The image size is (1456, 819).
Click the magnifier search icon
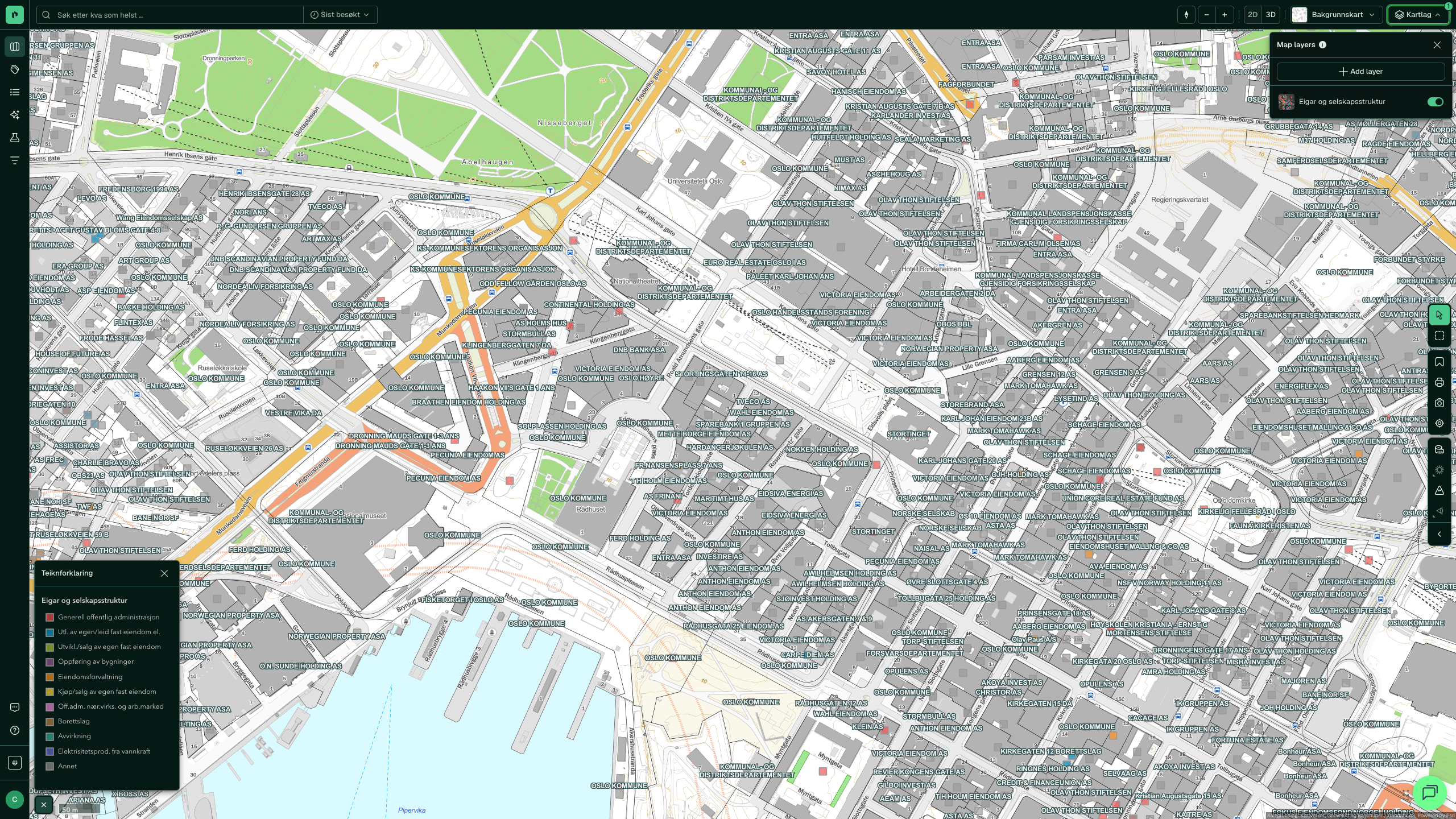(47, 15)
